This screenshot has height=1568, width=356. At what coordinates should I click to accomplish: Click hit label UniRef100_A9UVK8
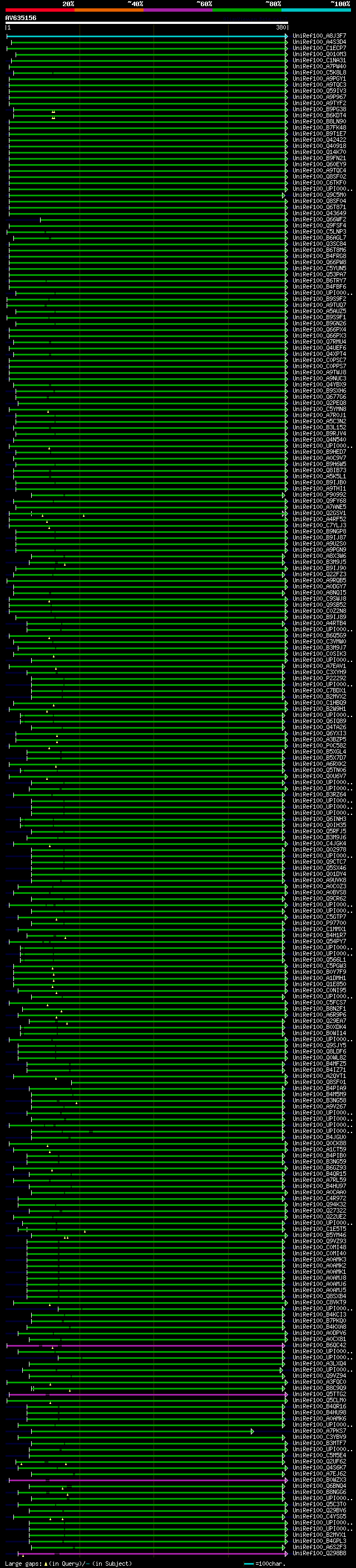pyautogui.click(x=319, y=879)
